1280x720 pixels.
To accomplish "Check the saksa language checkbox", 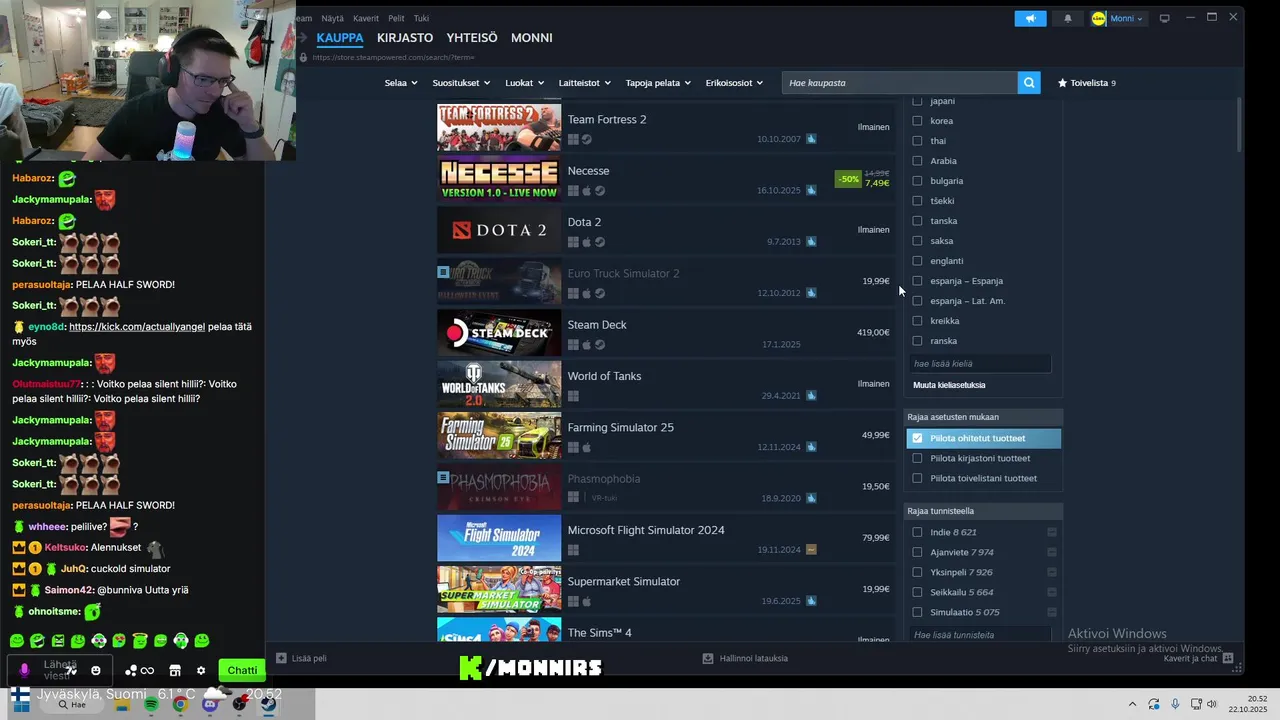I will [917, 241].
